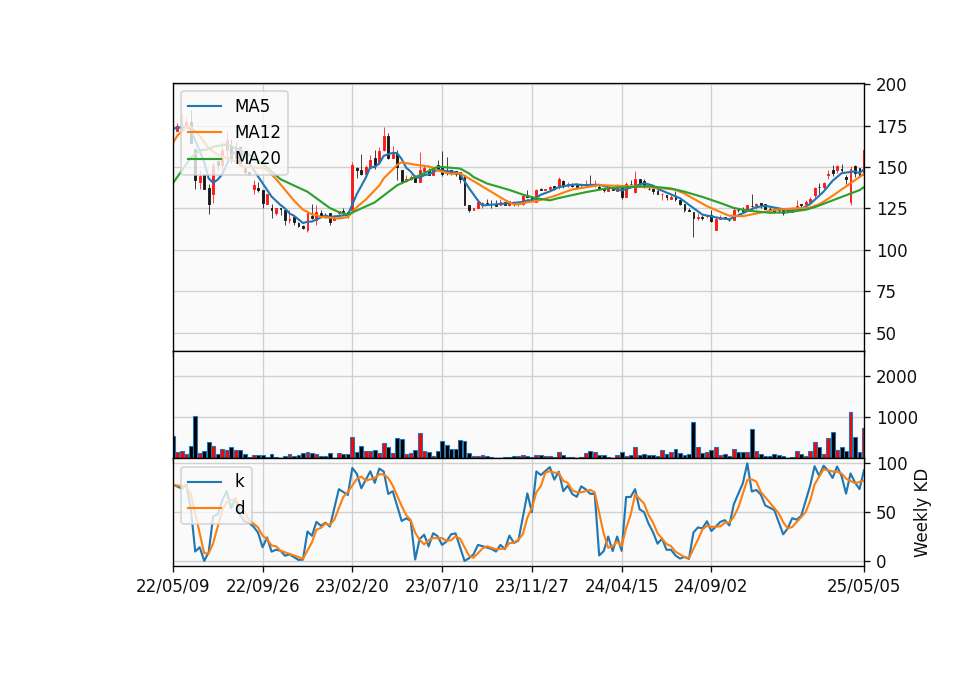Click the MA5 legend entry
This screenshot has height=690, width=960.
pos(228,106)
